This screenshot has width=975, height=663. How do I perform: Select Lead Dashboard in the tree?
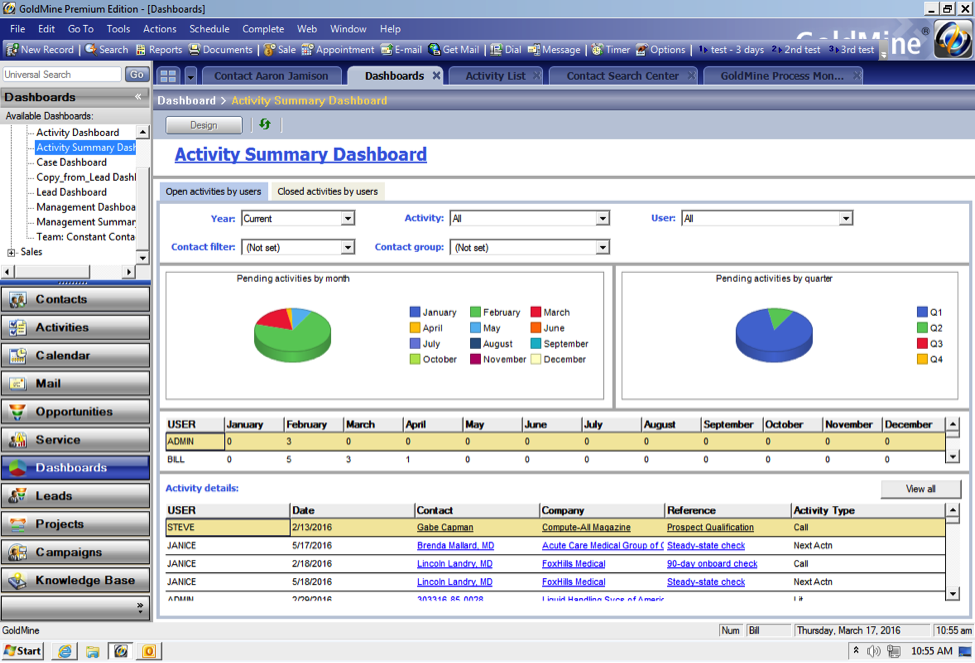pyautogui.click(x=72, y=192)
